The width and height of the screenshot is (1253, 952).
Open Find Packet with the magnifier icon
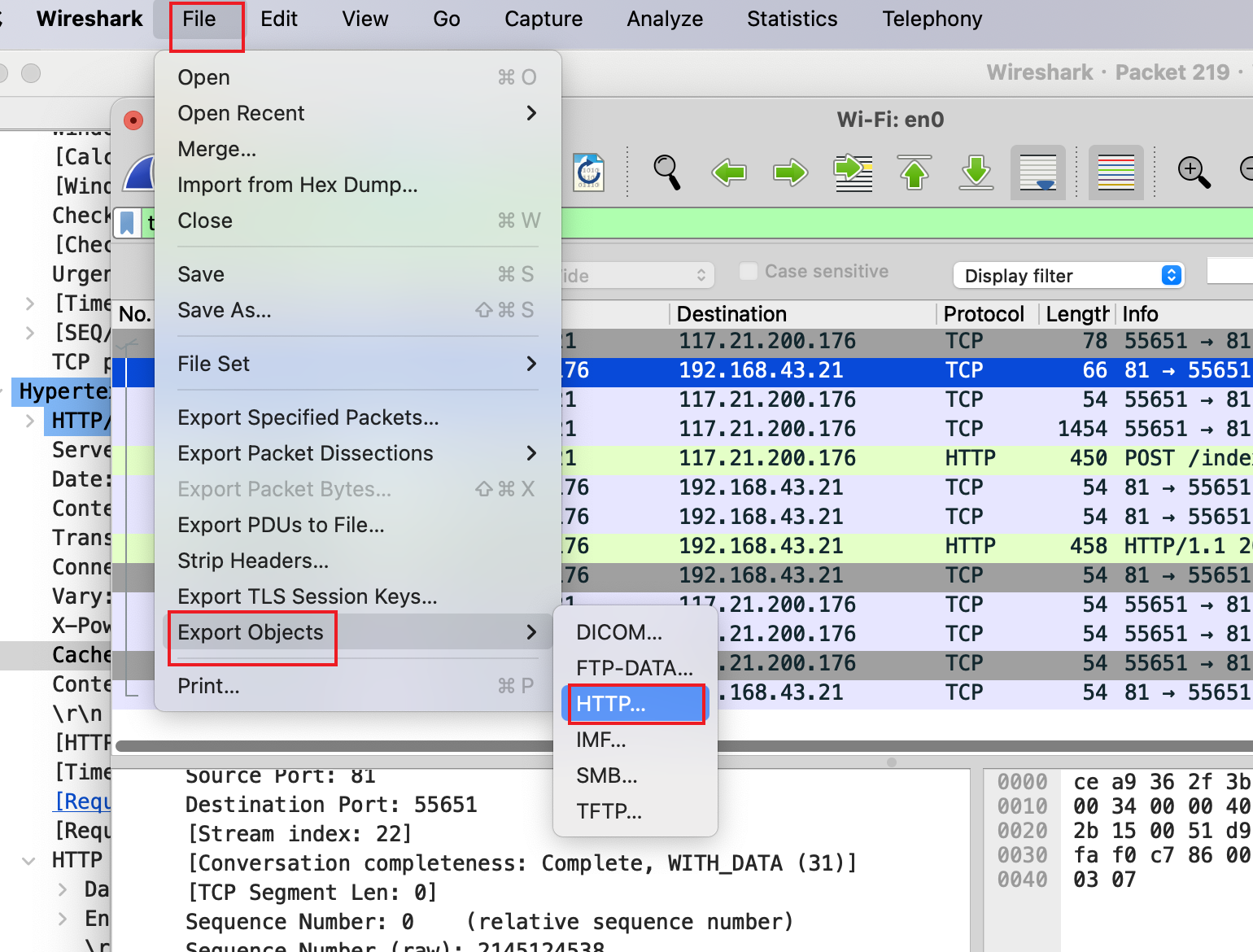click(666, 172)
